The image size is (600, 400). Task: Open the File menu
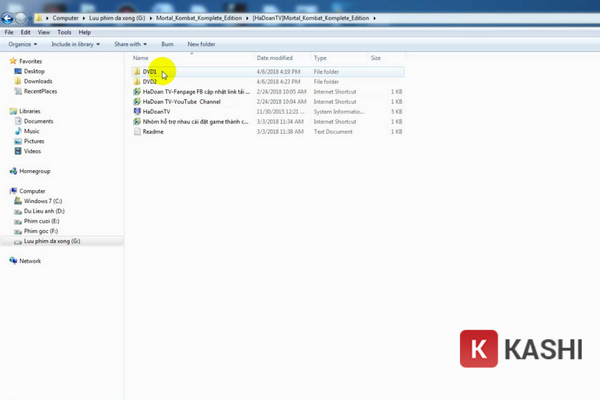coord(9,32)
